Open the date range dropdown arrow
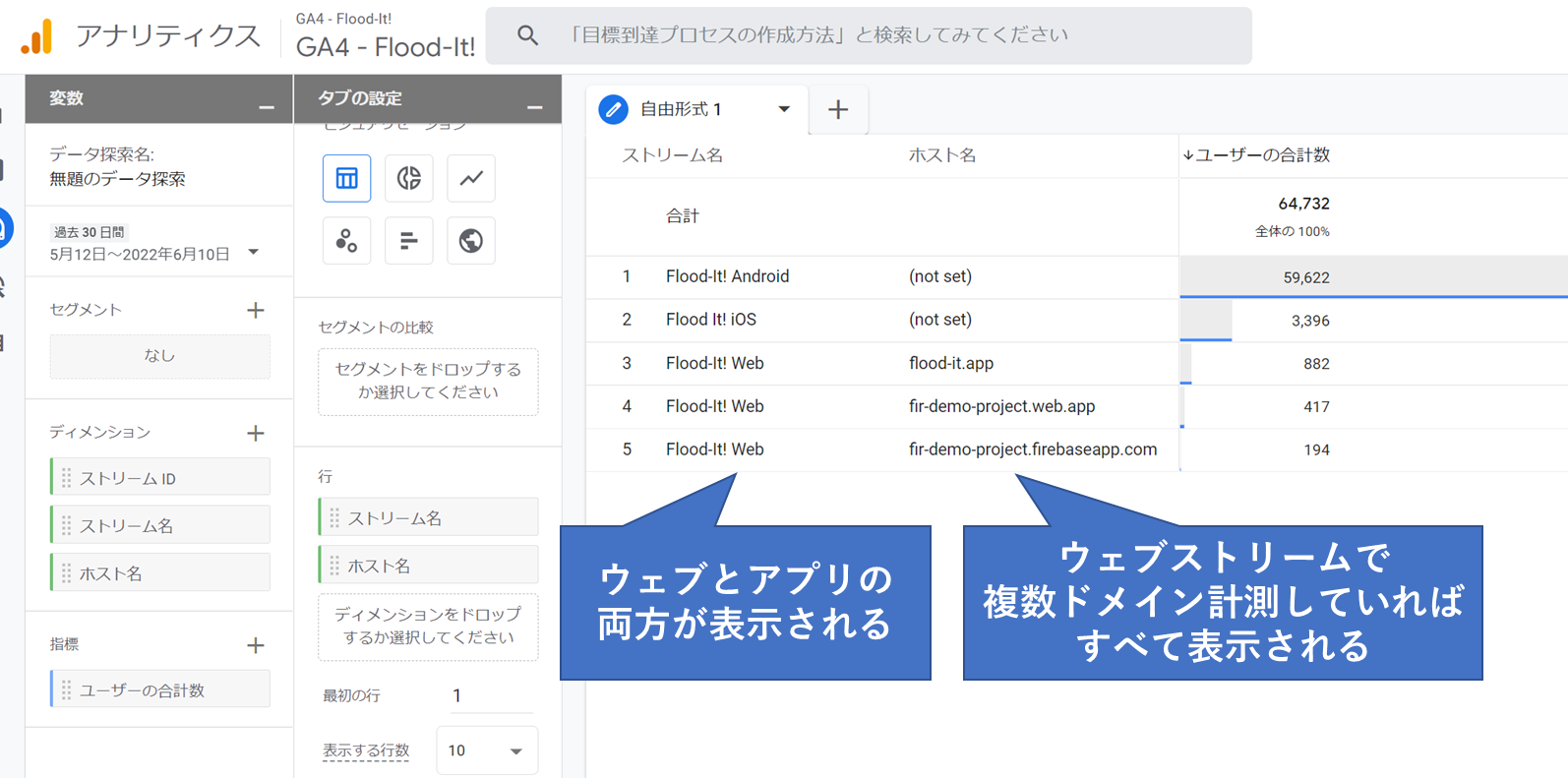 [254, 253]
